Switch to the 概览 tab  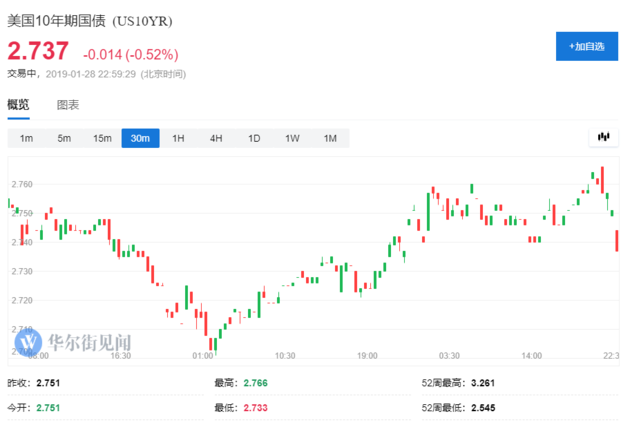tap(18, 105)
